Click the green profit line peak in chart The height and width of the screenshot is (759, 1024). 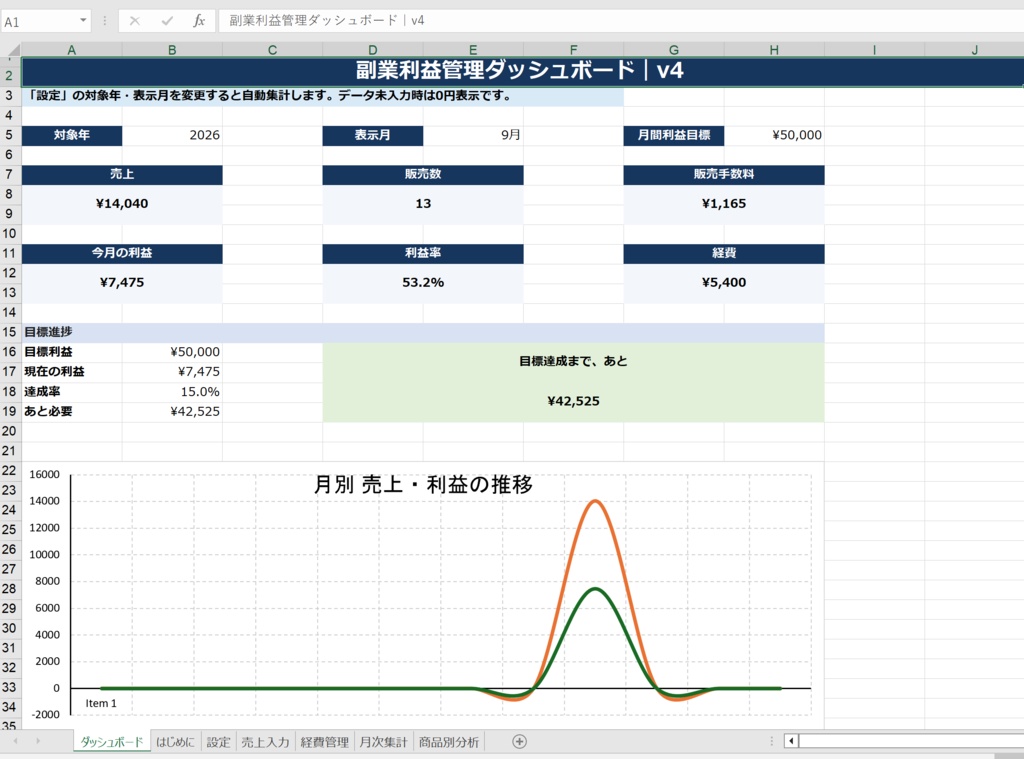pyautogui.click(x=596, y=589)
